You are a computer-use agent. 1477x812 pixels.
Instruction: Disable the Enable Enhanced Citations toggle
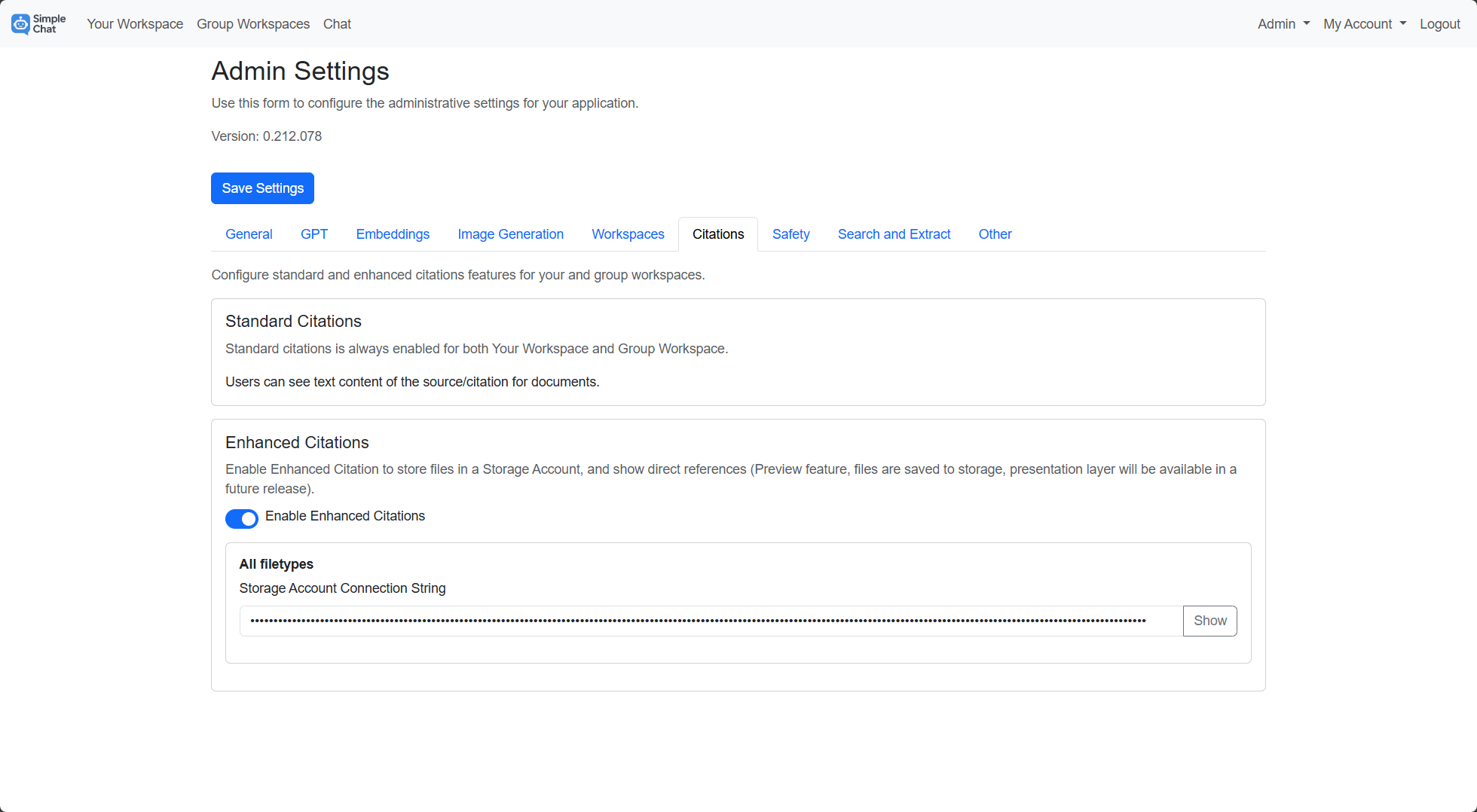242,518
